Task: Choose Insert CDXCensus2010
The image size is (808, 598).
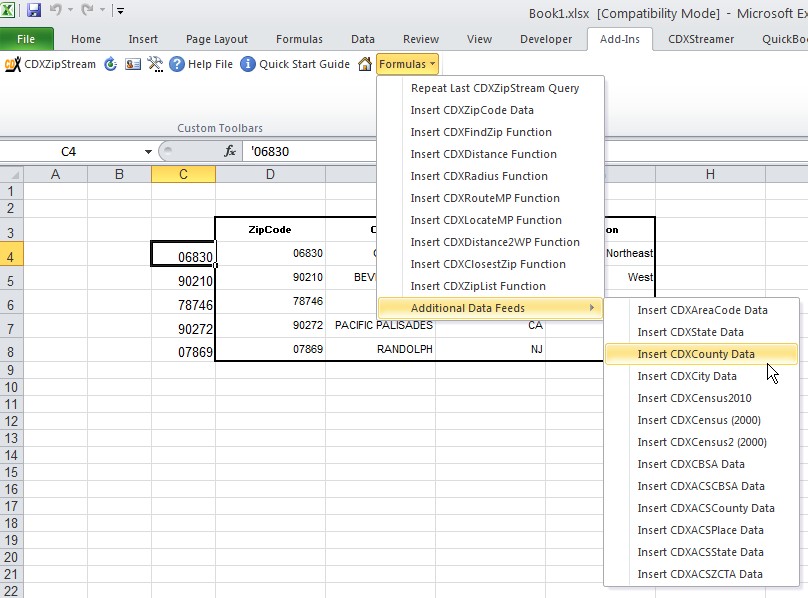Action: pyautogui.click(x=701, y=398)
